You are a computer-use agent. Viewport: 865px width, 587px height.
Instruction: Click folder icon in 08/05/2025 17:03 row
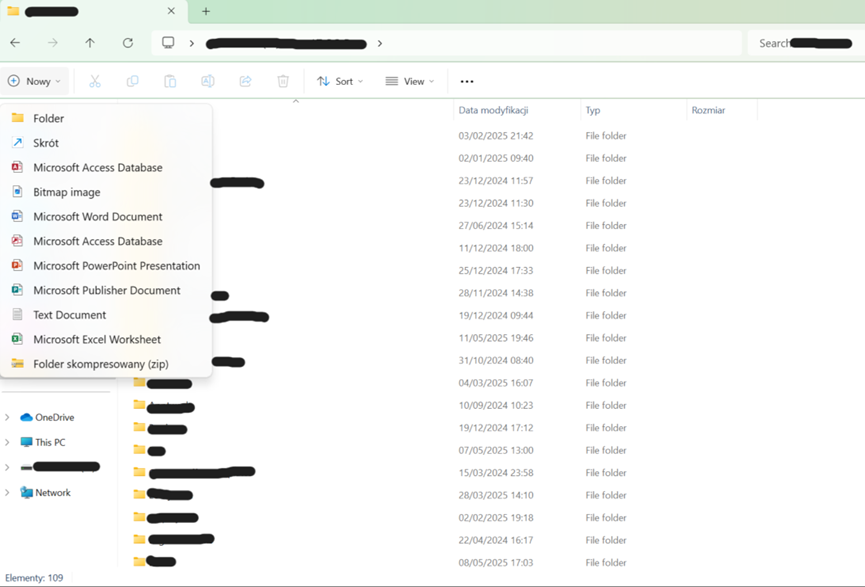pos(140,562)
